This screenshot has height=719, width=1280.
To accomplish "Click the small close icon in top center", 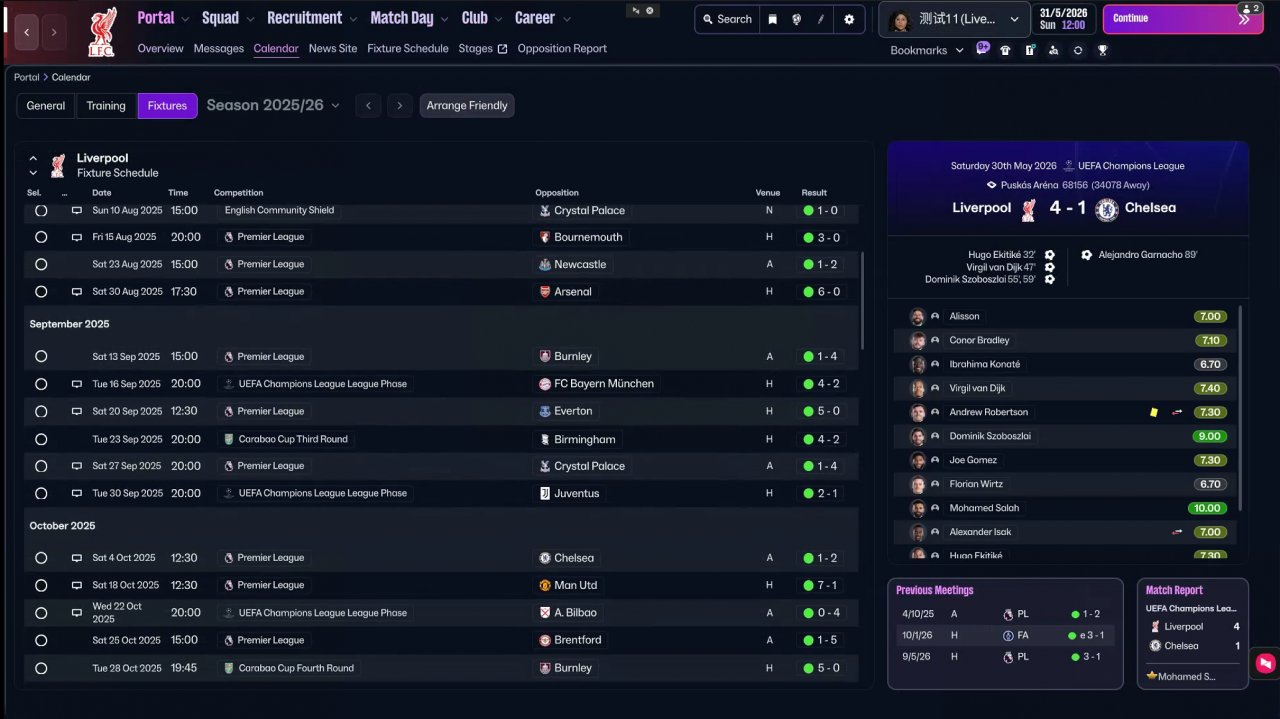I will 650,10.
